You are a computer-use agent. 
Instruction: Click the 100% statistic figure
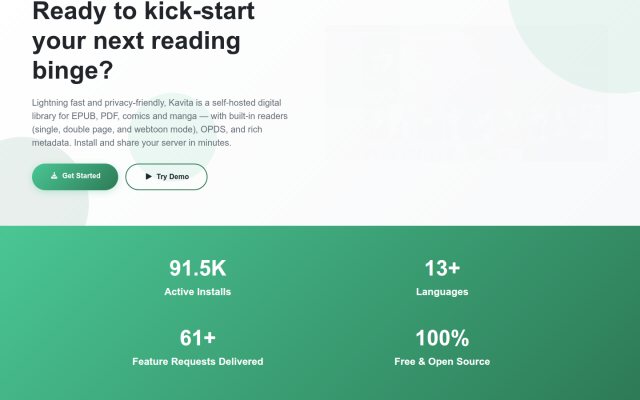point(442,338)
